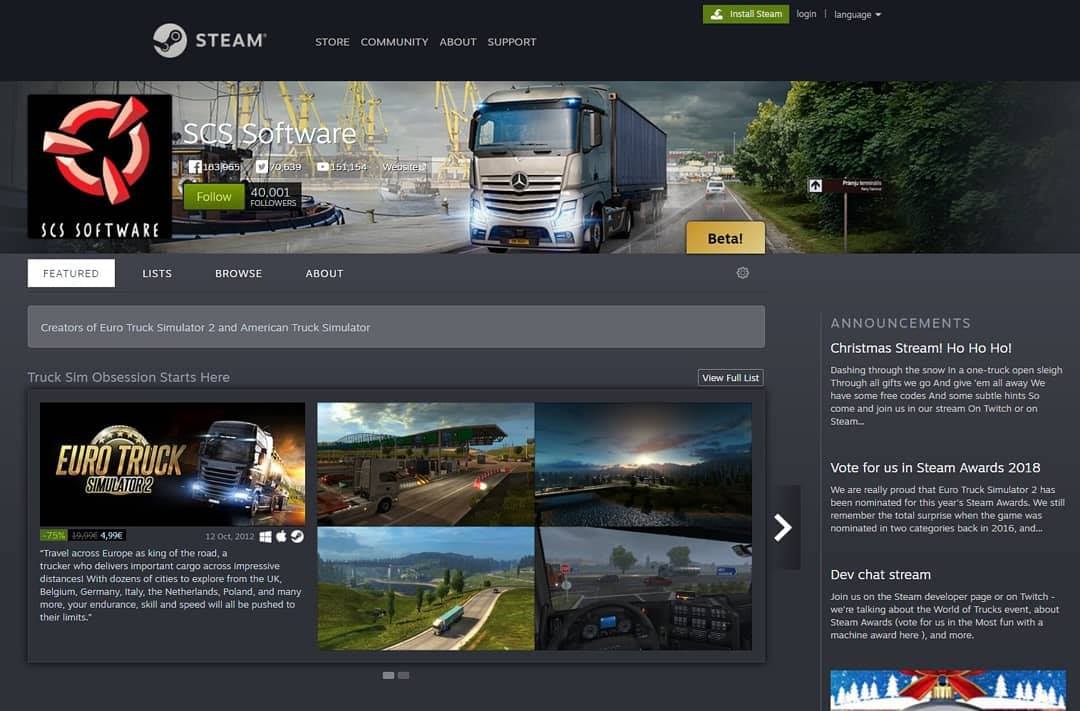Image resolution: width=1080 pixels, height=711 pixels.
Task: Open the truck cabin interior screenshot
Action: pos(643,589)
